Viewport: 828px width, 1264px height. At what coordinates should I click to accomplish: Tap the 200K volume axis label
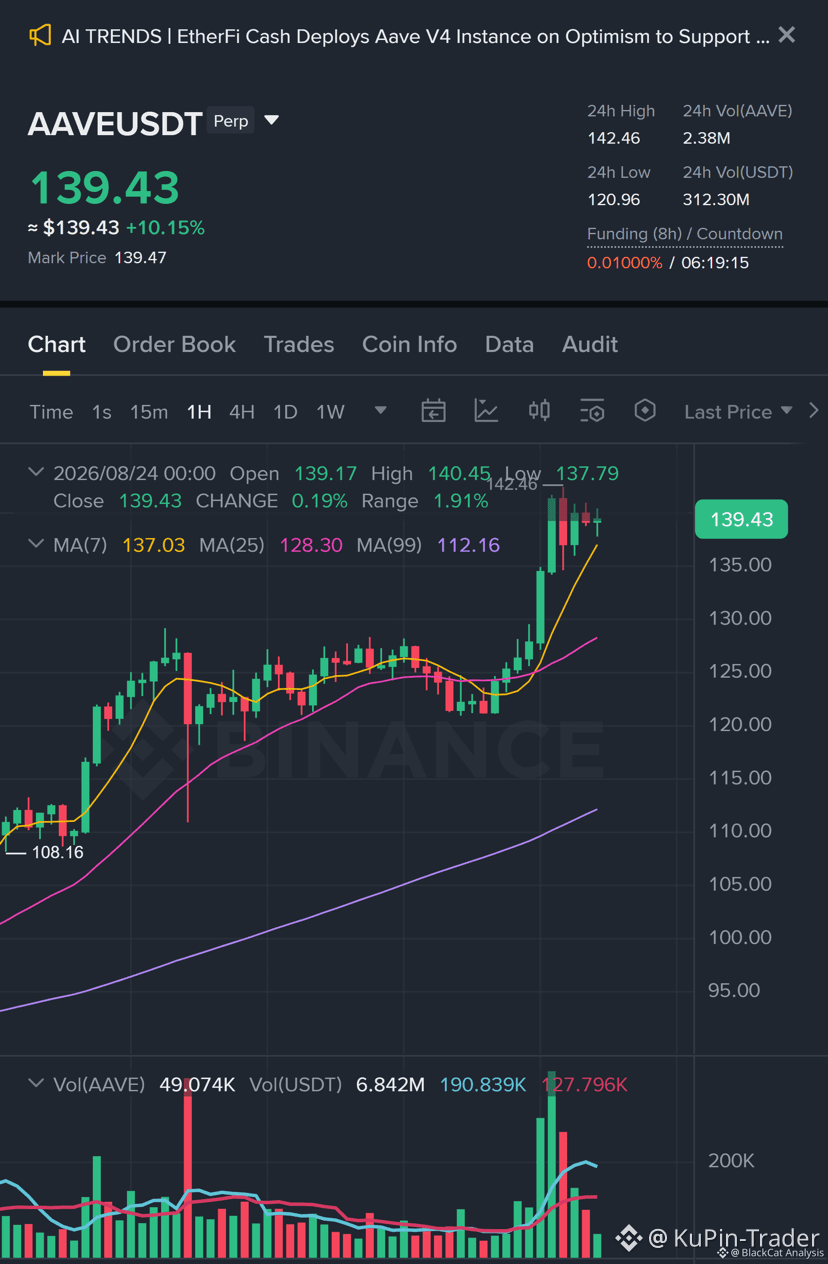(x=731, y=1161)
